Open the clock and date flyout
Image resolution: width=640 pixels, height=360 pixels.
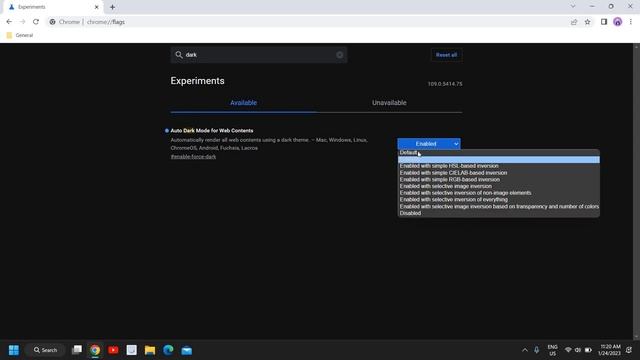pos(609,350)
